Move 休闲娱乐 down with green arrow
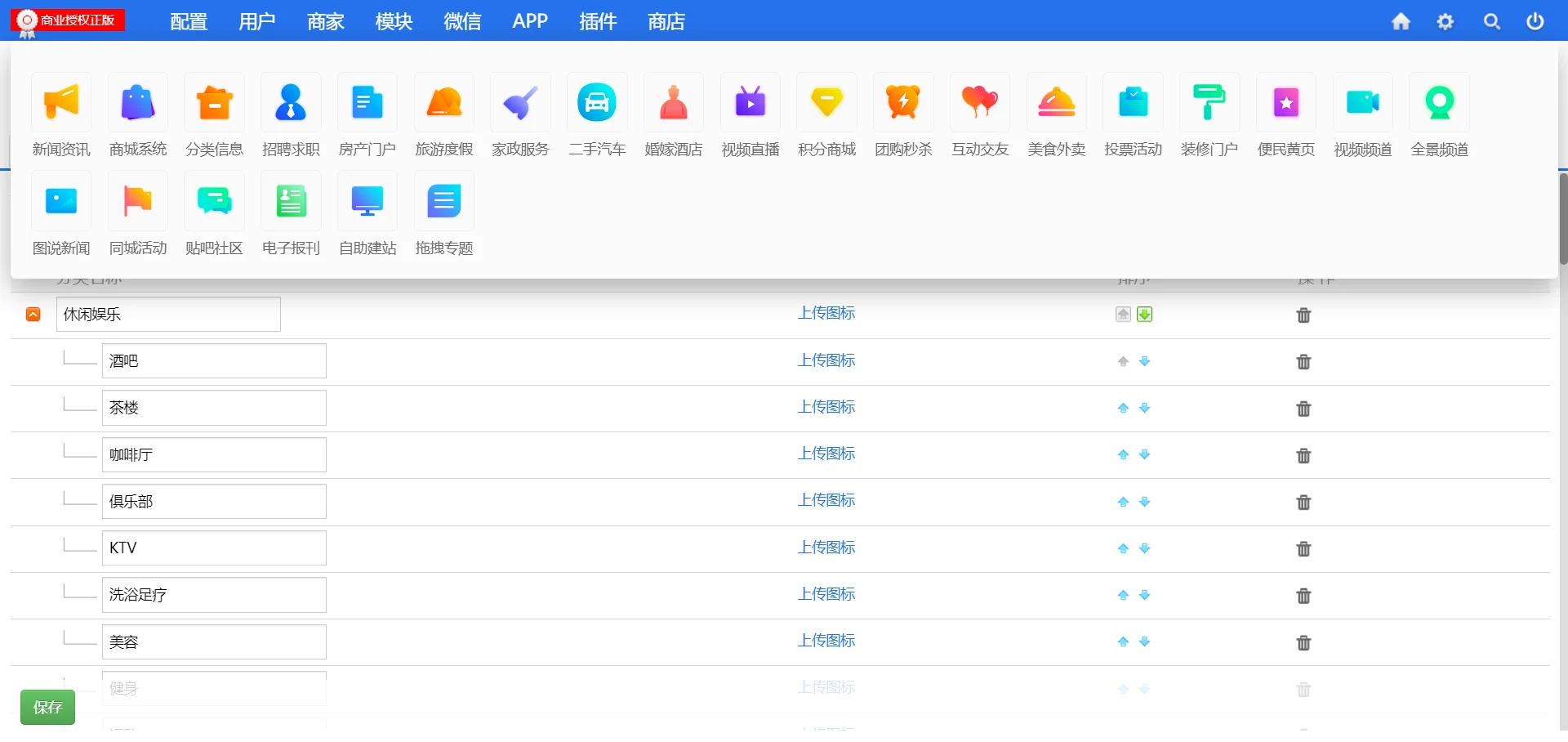The width and height of the screenshot is (1568, 742). coord(1145,315)
